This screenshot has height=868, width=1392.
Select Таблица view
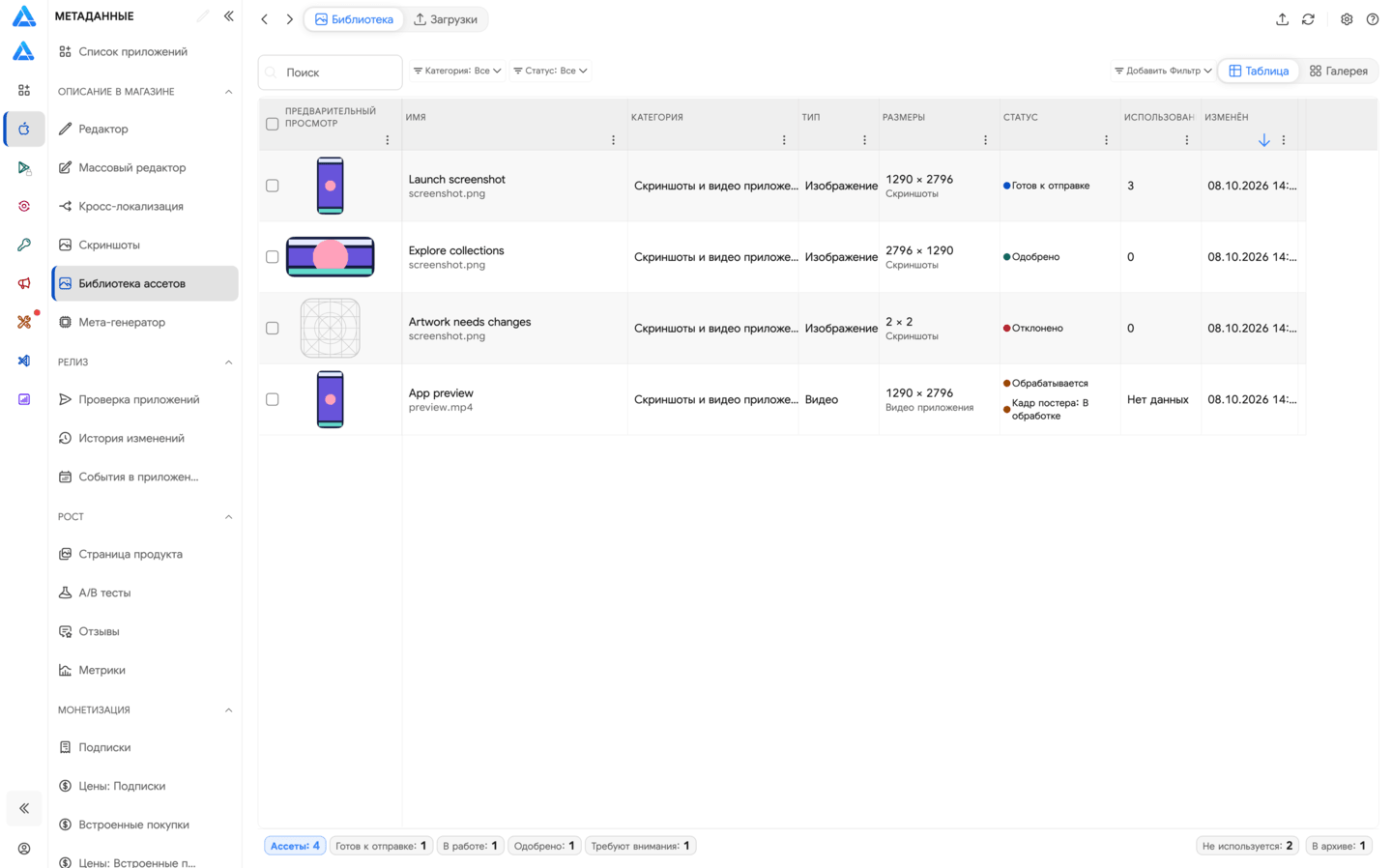(x=1259, y=71)
